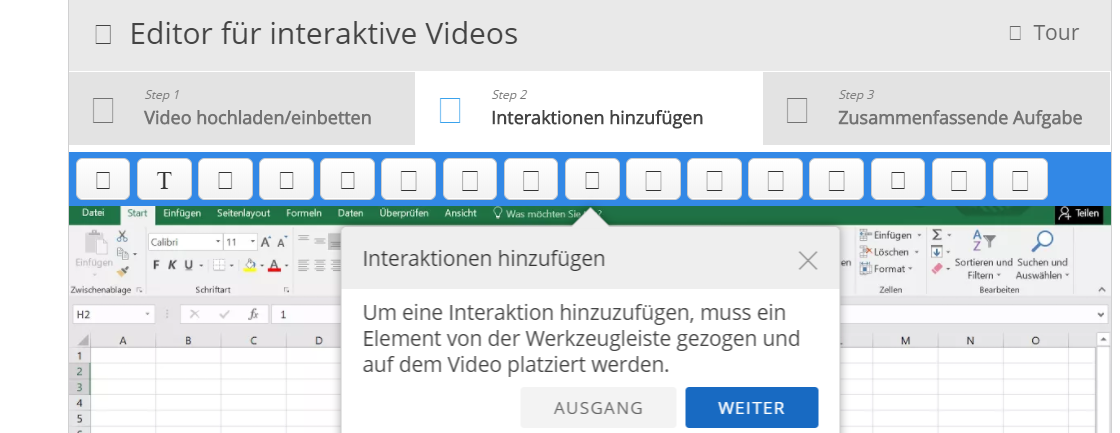Viewport: 1120px width, 433px height.
Task: Start the Tour link
Action: [x=1044, y=33]
